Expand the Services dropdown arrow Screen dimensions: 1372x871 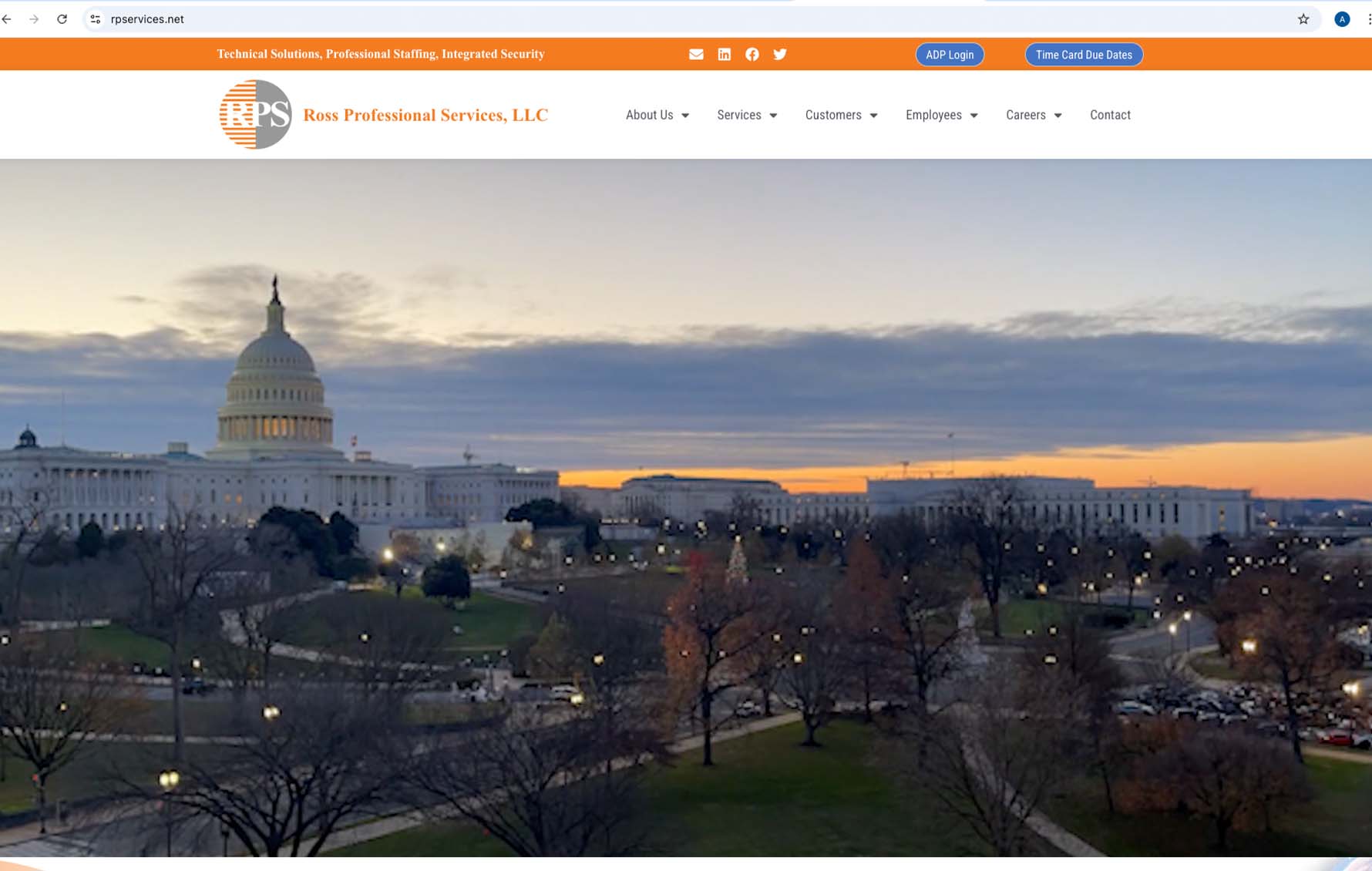click(773, 116)
